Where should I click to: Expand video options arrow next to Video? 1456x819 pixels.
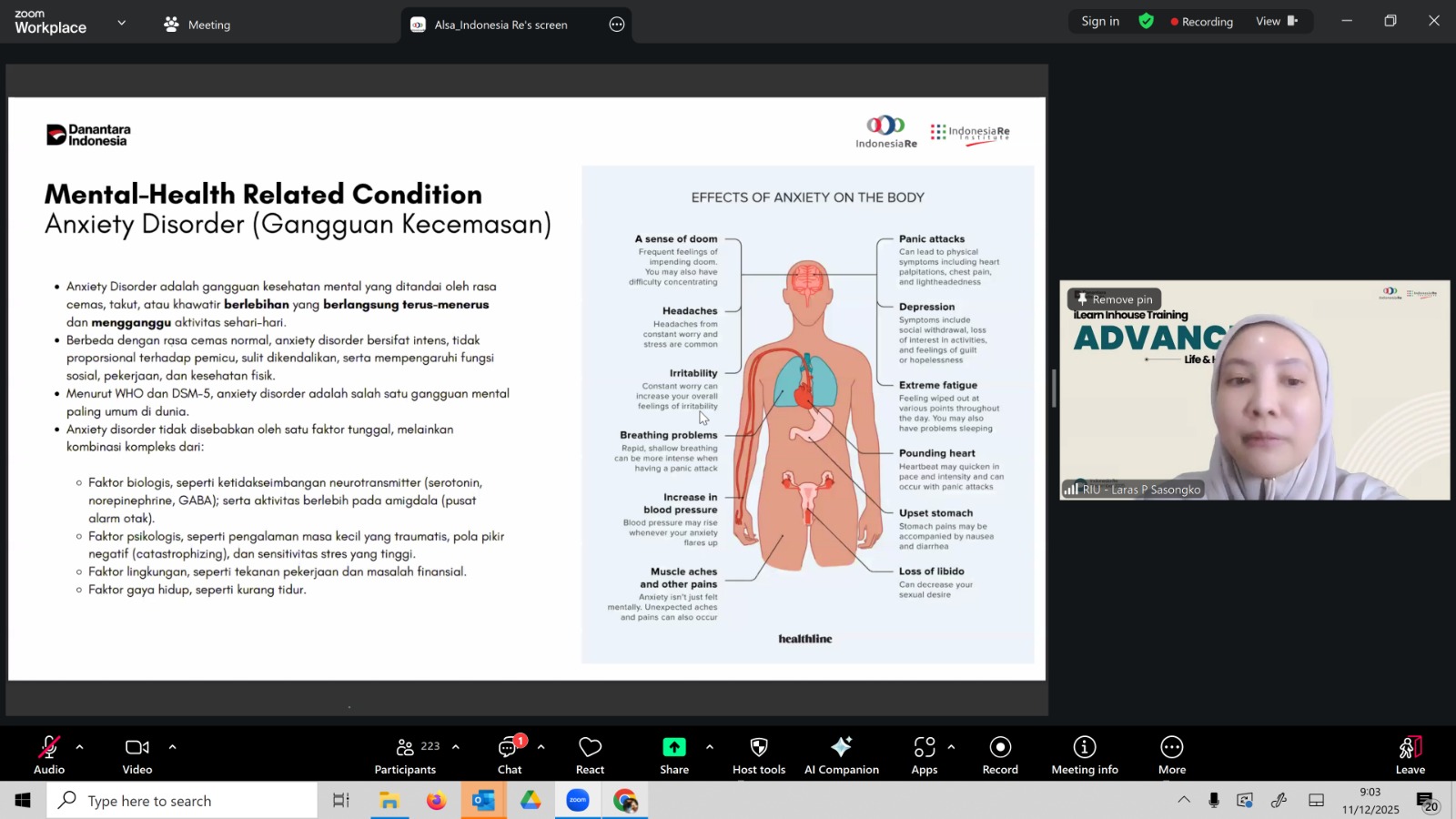click(172, 747)
